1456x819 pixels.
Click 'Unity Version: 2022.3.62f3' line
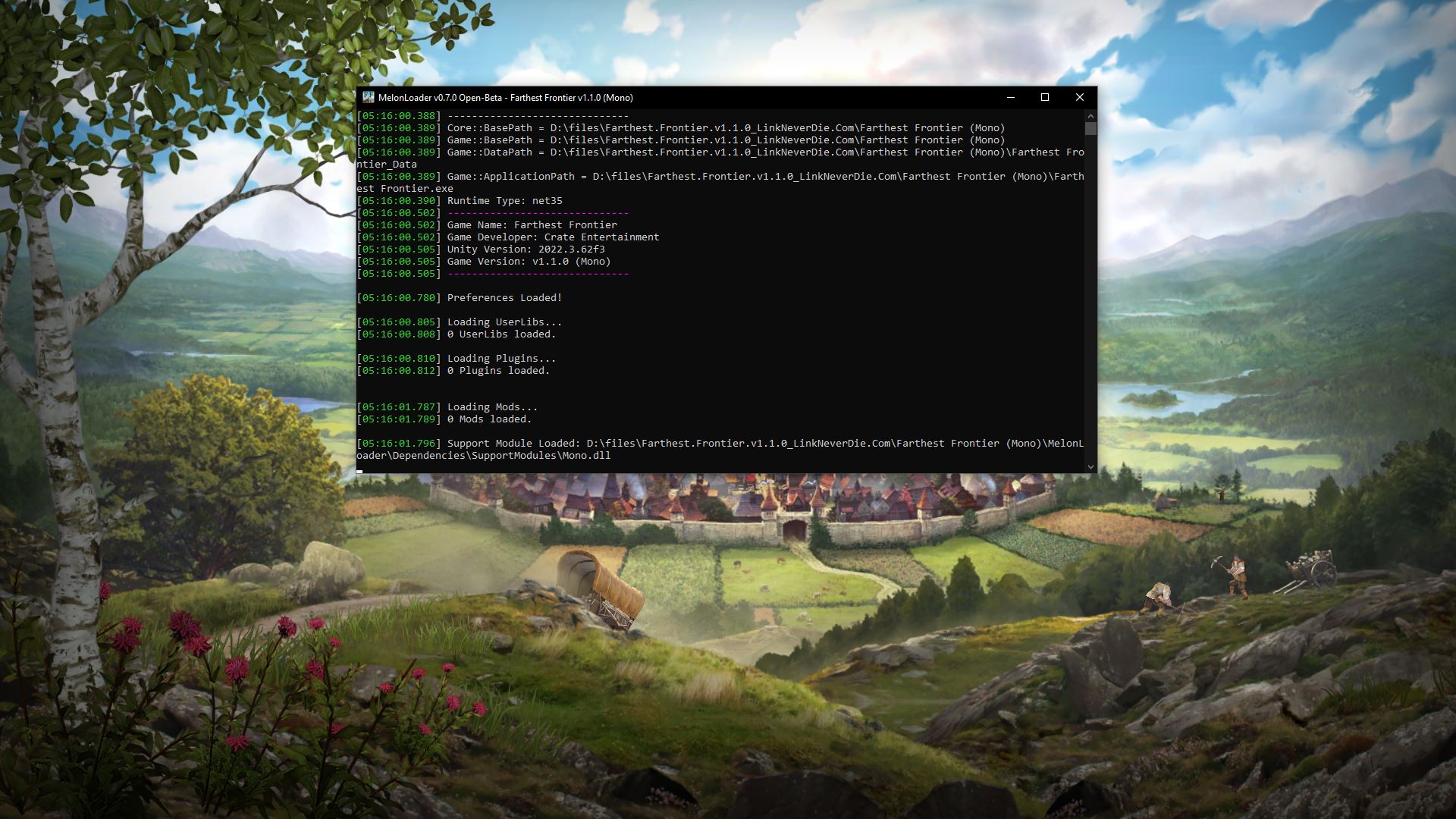click(481, 249)
